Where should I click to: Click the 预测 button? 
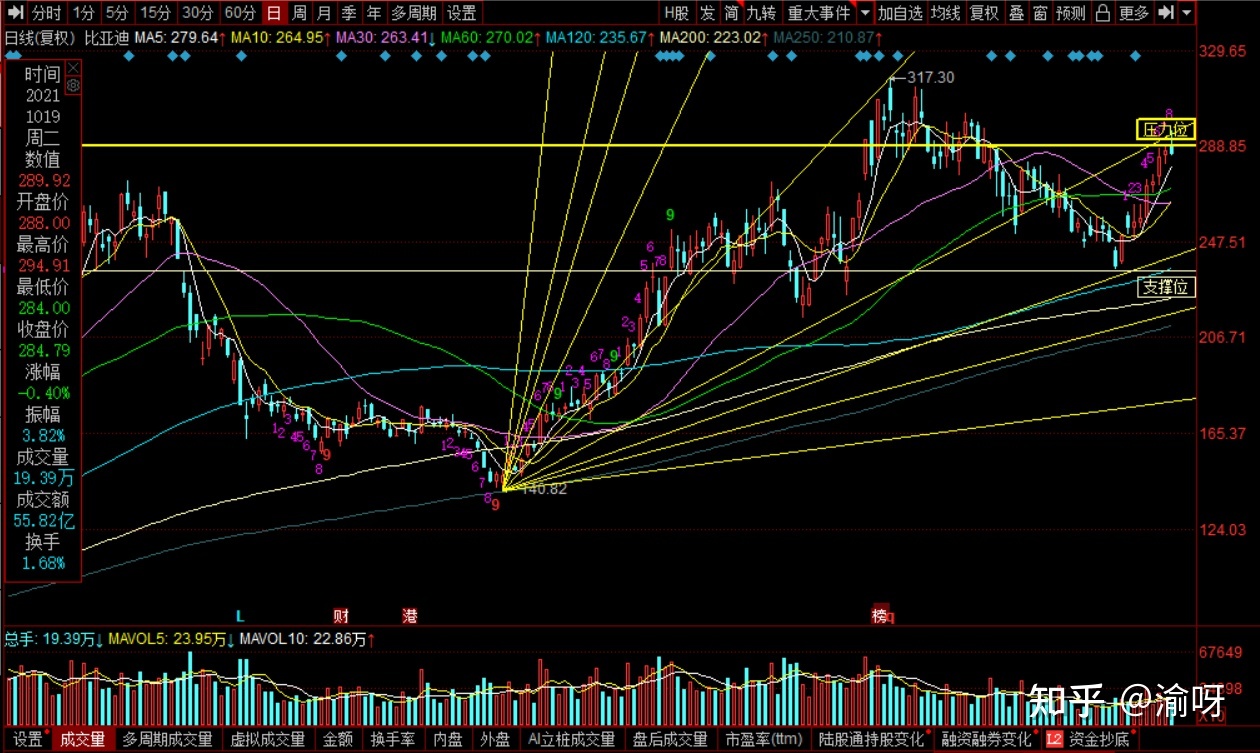pos(1070,13)
